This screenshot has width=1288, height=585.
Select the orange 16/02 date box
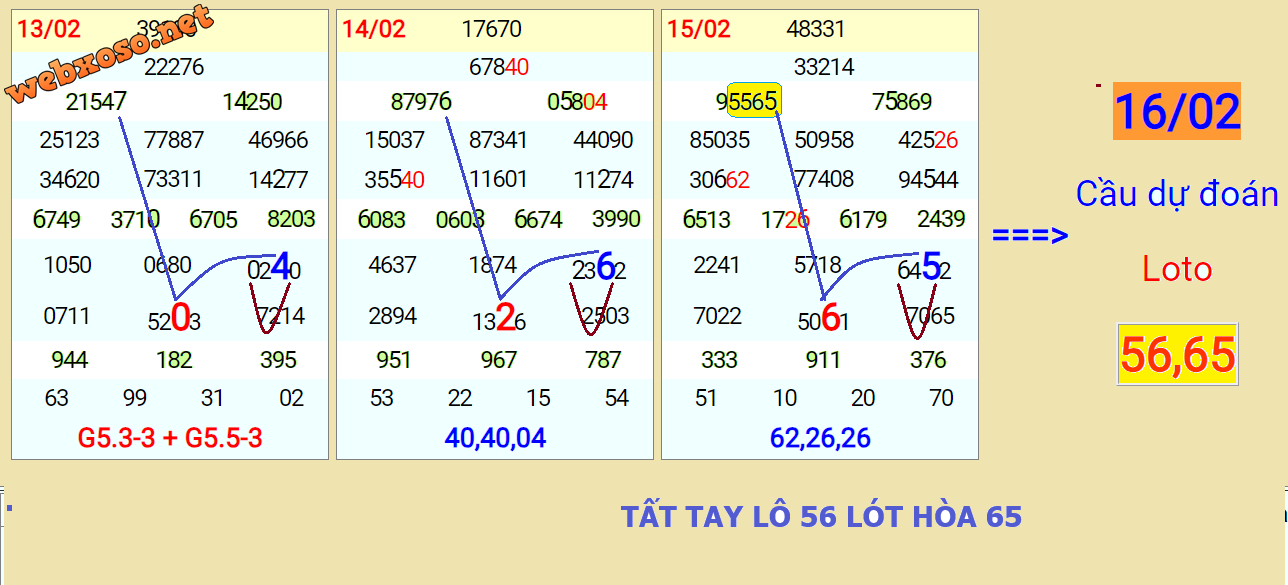pos(1177,111)
